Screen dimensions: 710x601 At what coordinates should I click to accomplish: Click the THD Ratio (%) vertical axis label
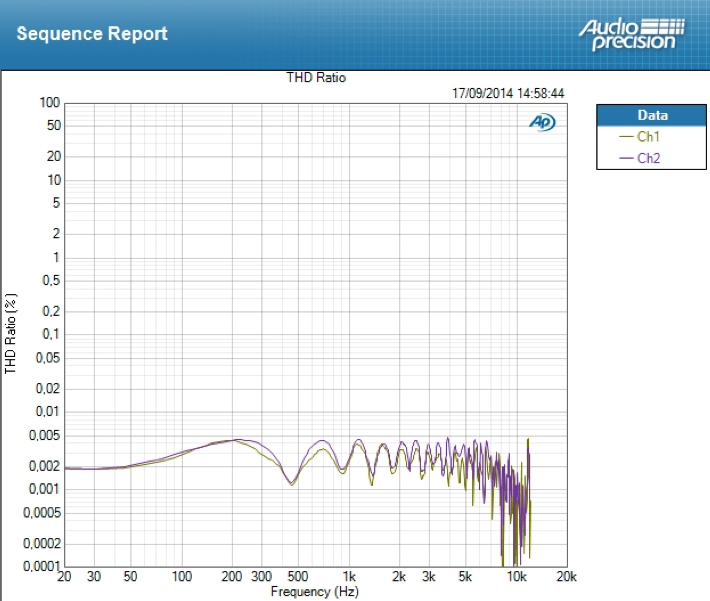click(x=11, y=334)
